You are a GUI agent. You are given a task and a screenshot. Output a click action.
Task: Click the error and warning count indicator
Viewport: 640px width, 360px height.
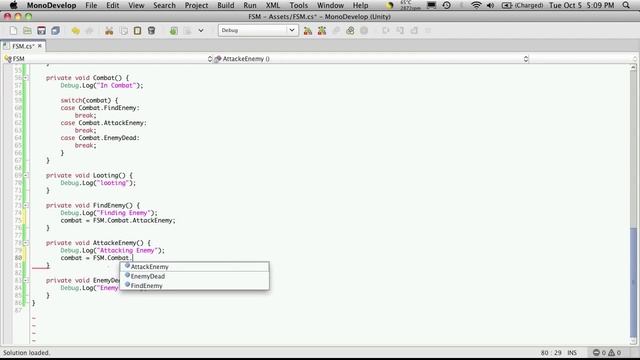pyautogui.click(x=607, y=353)
